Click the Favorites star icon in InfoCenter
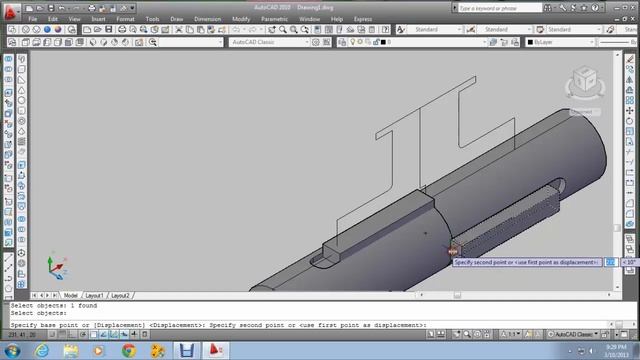This screenshot has width=640, height=360. click(584, 8)
